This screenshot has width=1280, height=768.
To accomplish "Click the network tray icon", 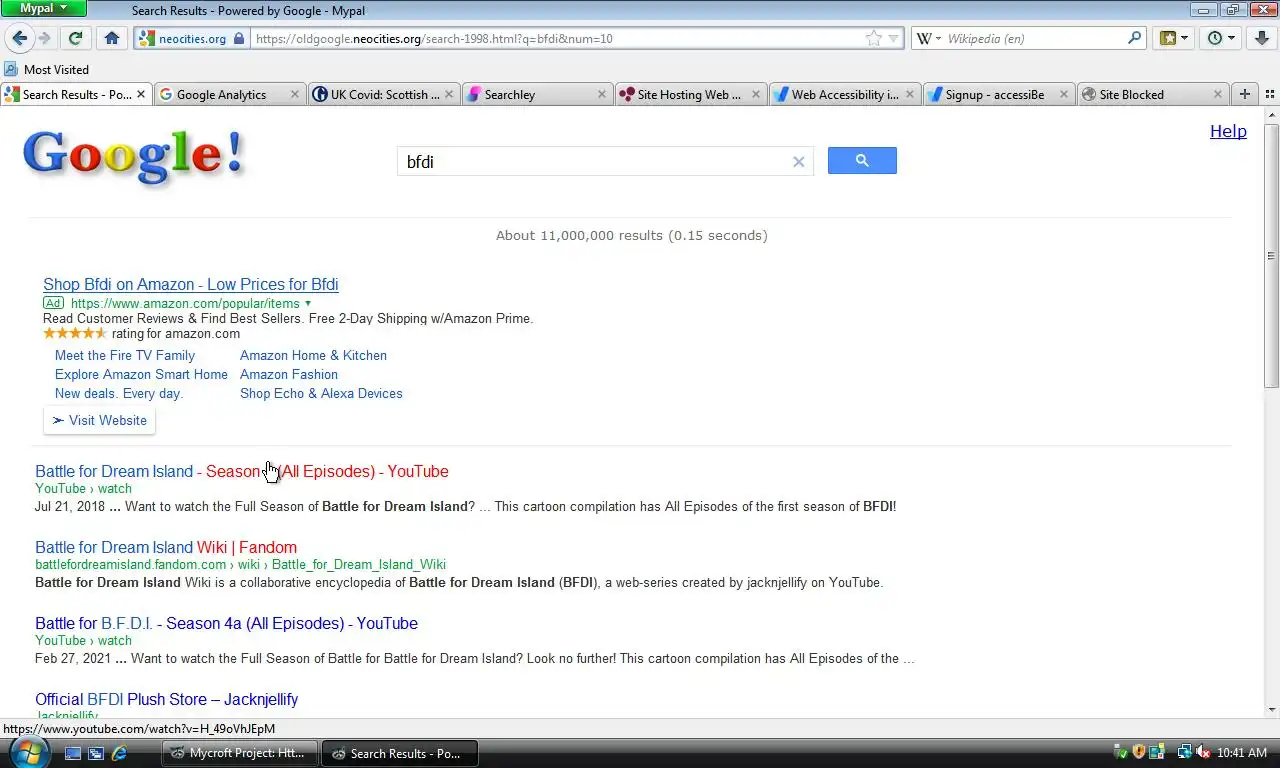I will (1184, 752).
